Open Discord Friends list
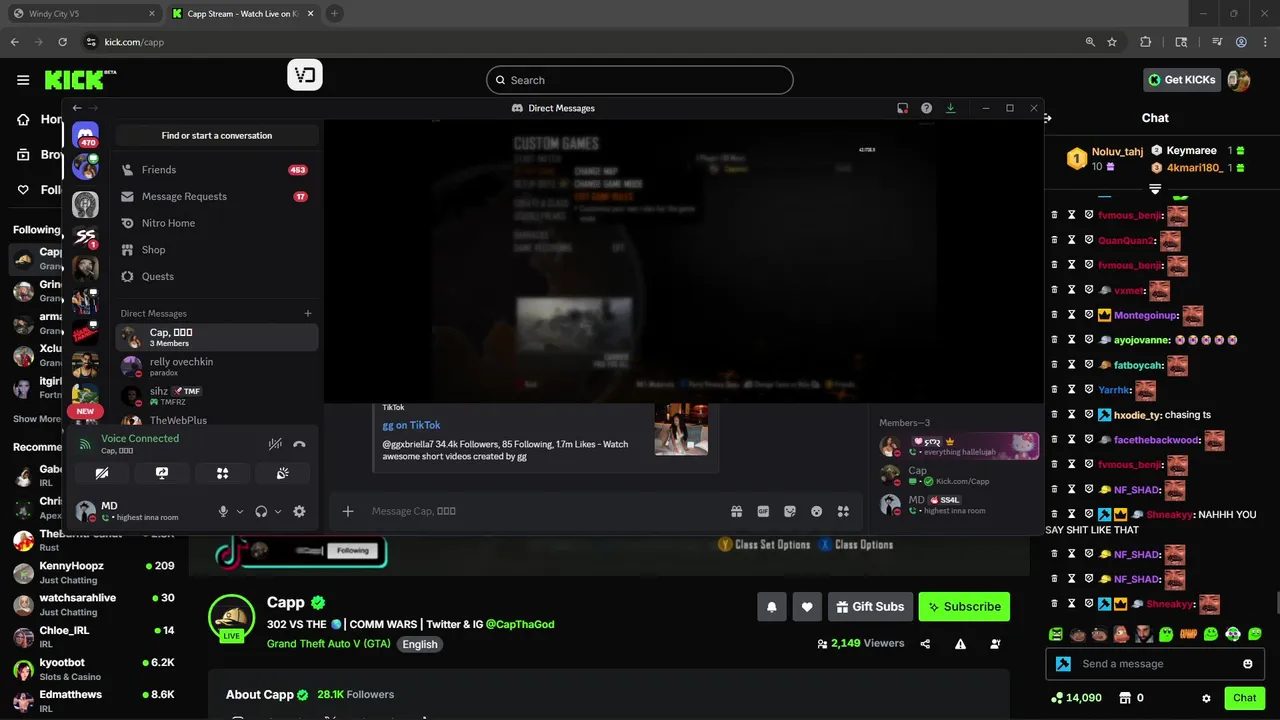This screenshot has width=1280, height=720. pyautogui.click(x=216, y=170)
